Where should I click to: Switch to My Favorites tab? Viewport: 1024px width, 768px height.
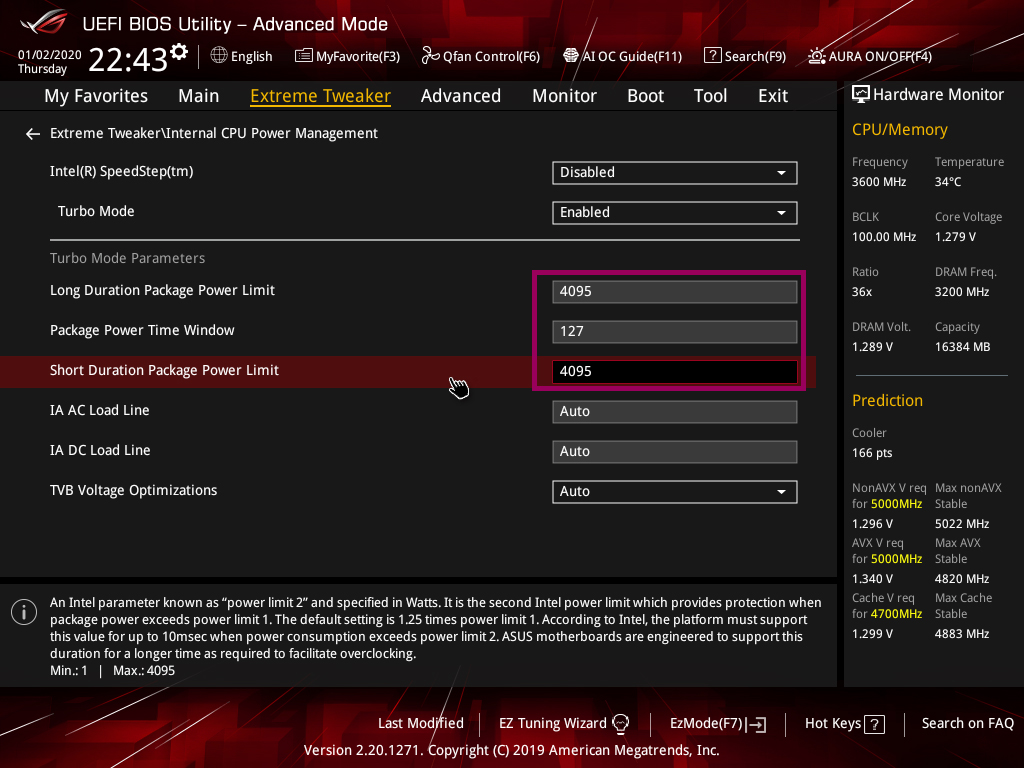click(96, 96)
